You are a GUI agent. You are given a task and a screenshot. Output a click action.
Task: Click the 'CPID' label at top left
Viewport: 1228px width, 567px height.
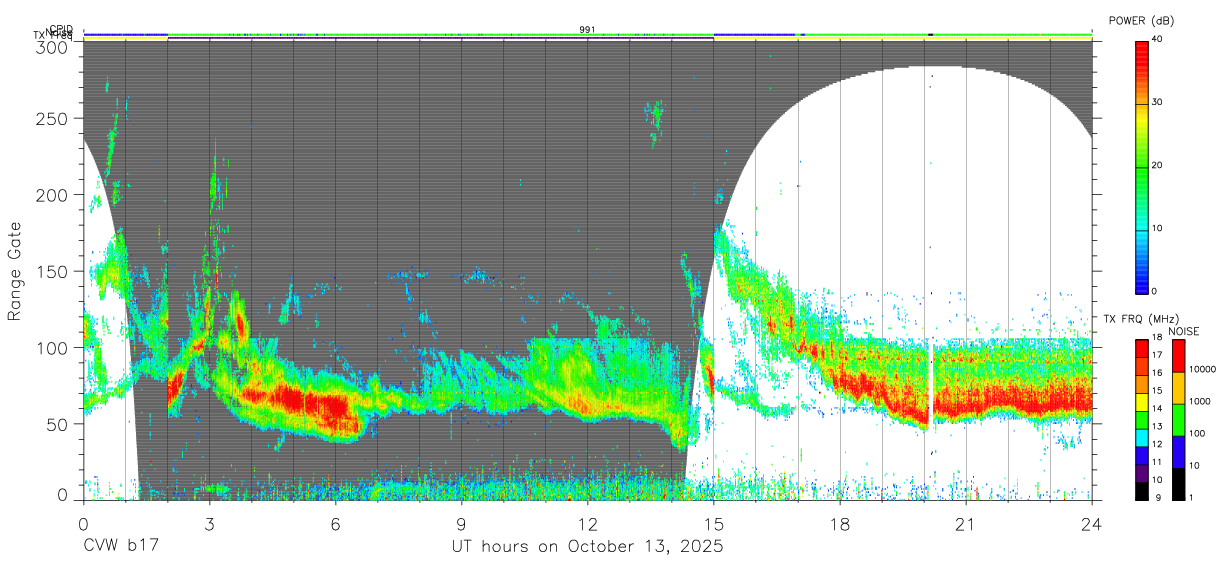coord(62,29)
